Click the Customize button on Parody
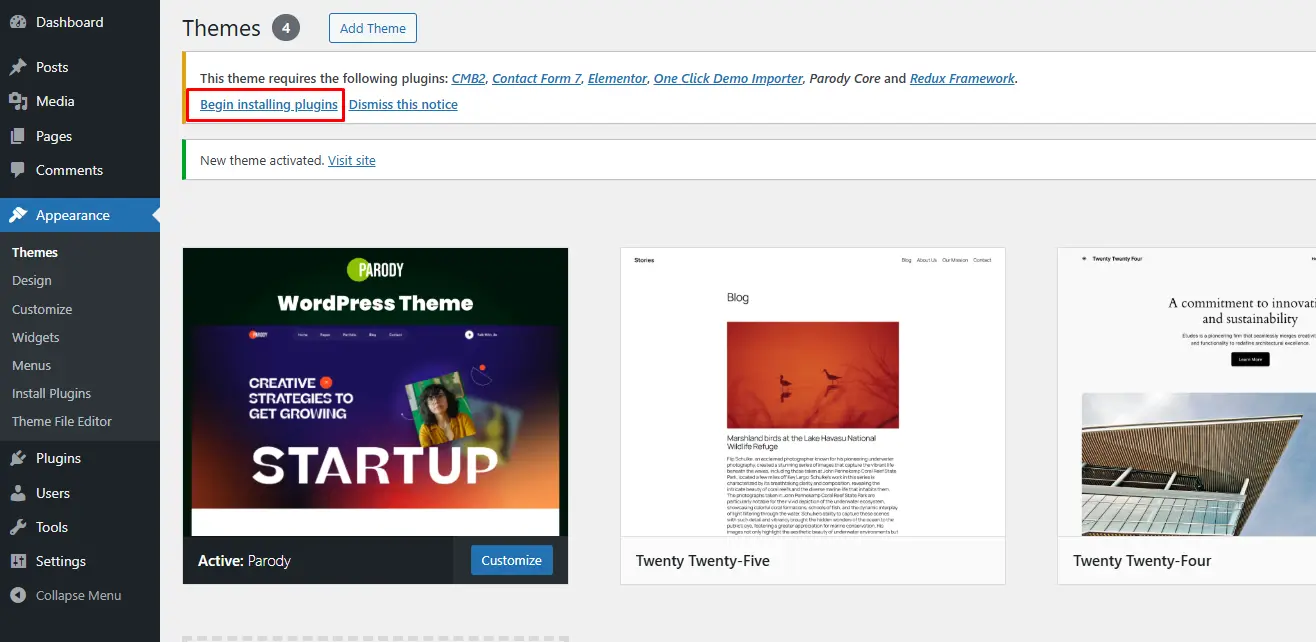 tap(512, 560)
